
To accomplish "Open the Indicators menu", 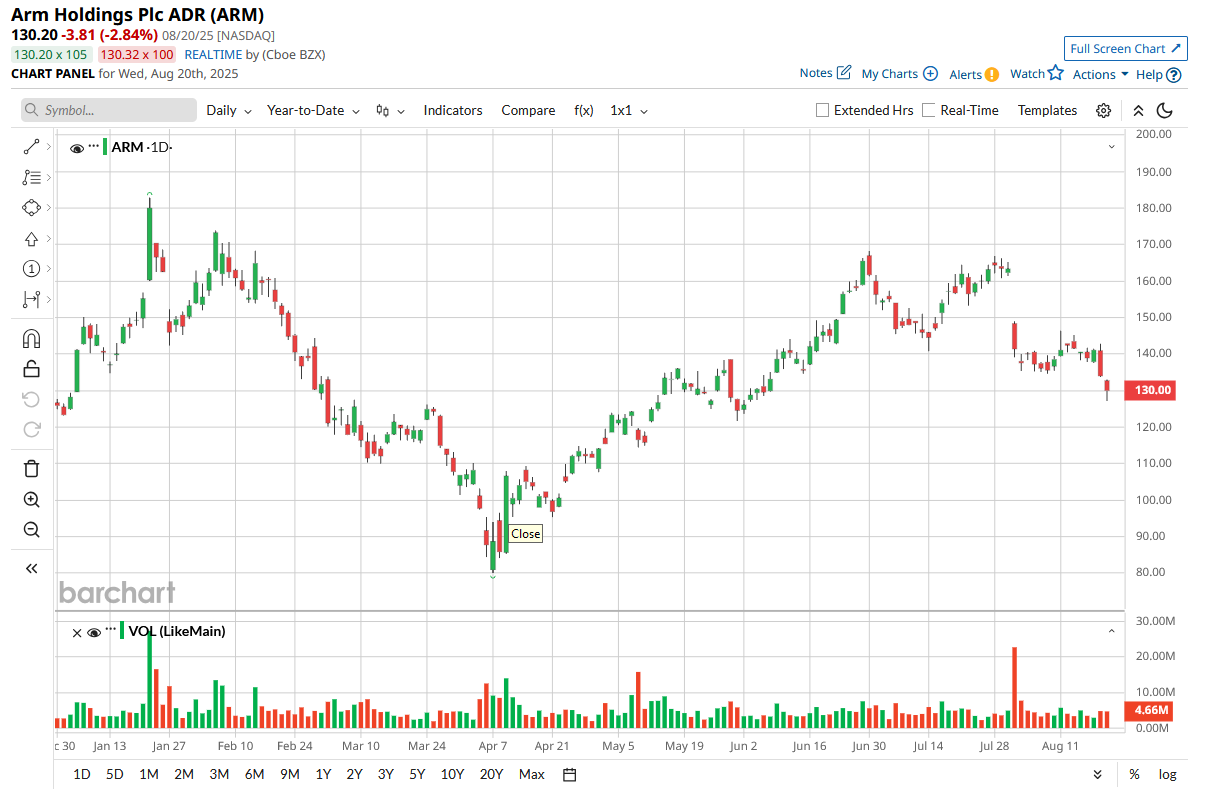I will tap(453, 111).
